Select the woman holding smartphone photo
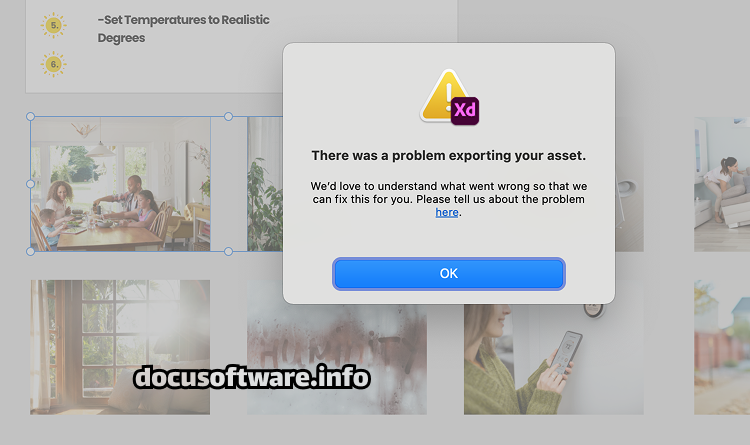750x445 pixels. (553, 359)
